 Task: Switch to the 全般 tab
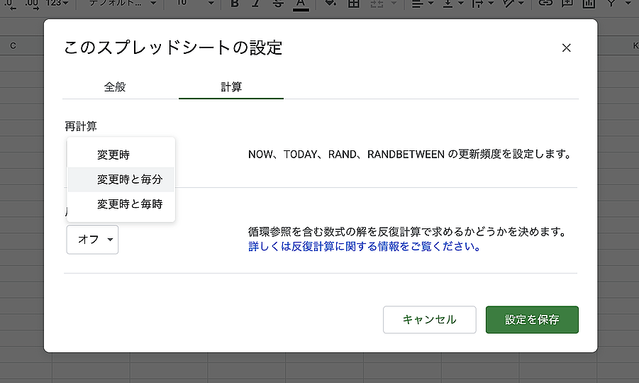click(115, 87)
